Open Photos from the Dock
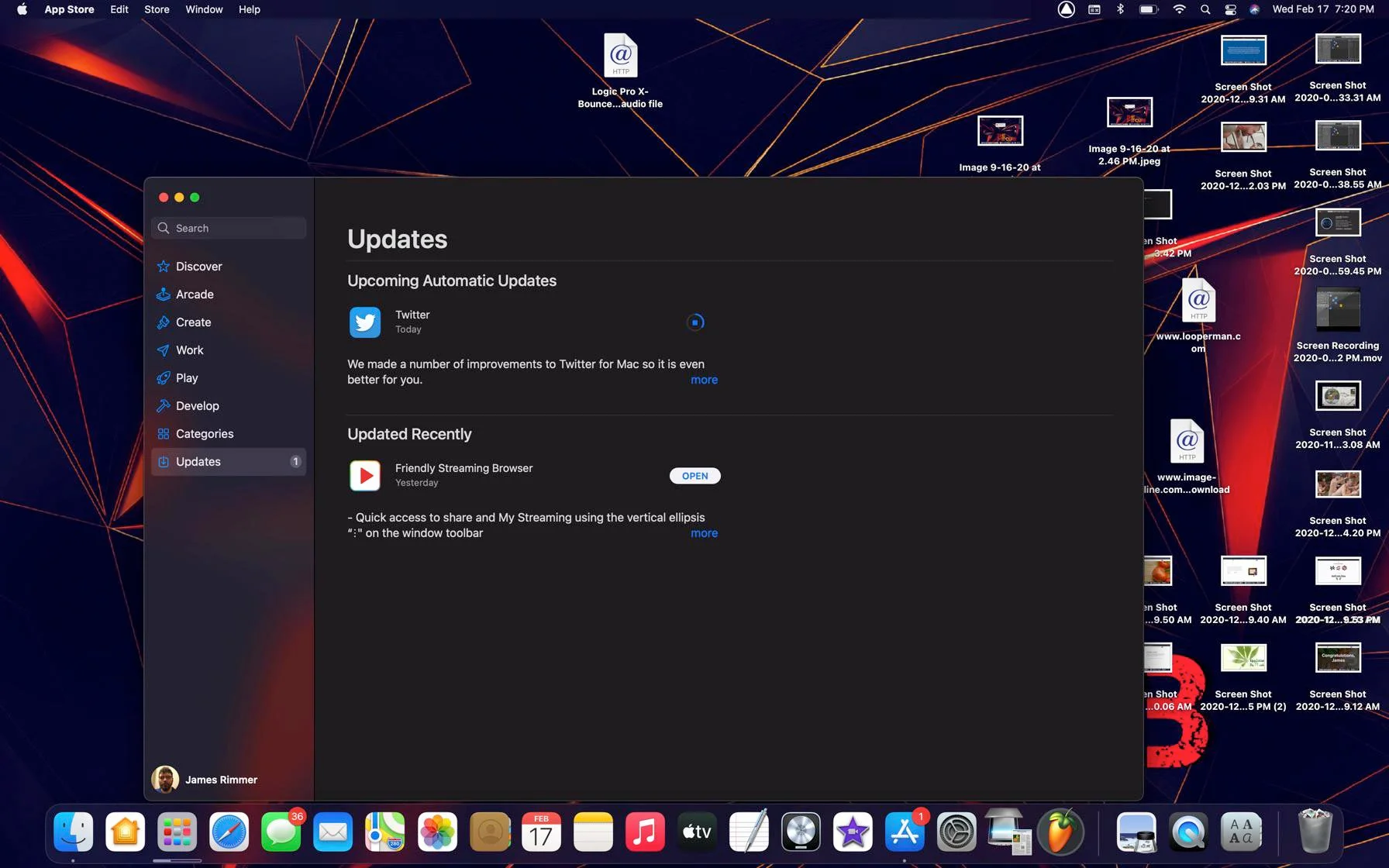This screenshot has height=868, width=1389. (437, 832)
